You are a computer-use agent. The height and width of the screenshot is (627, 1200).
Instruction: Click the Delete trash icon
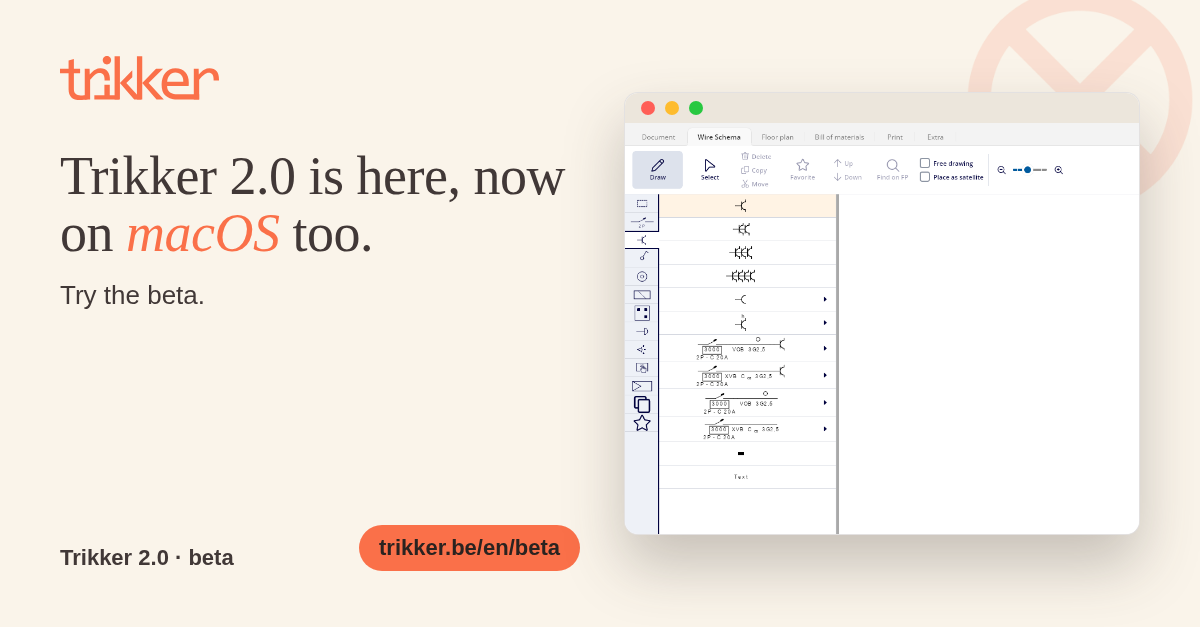click(x=745, y=156)
